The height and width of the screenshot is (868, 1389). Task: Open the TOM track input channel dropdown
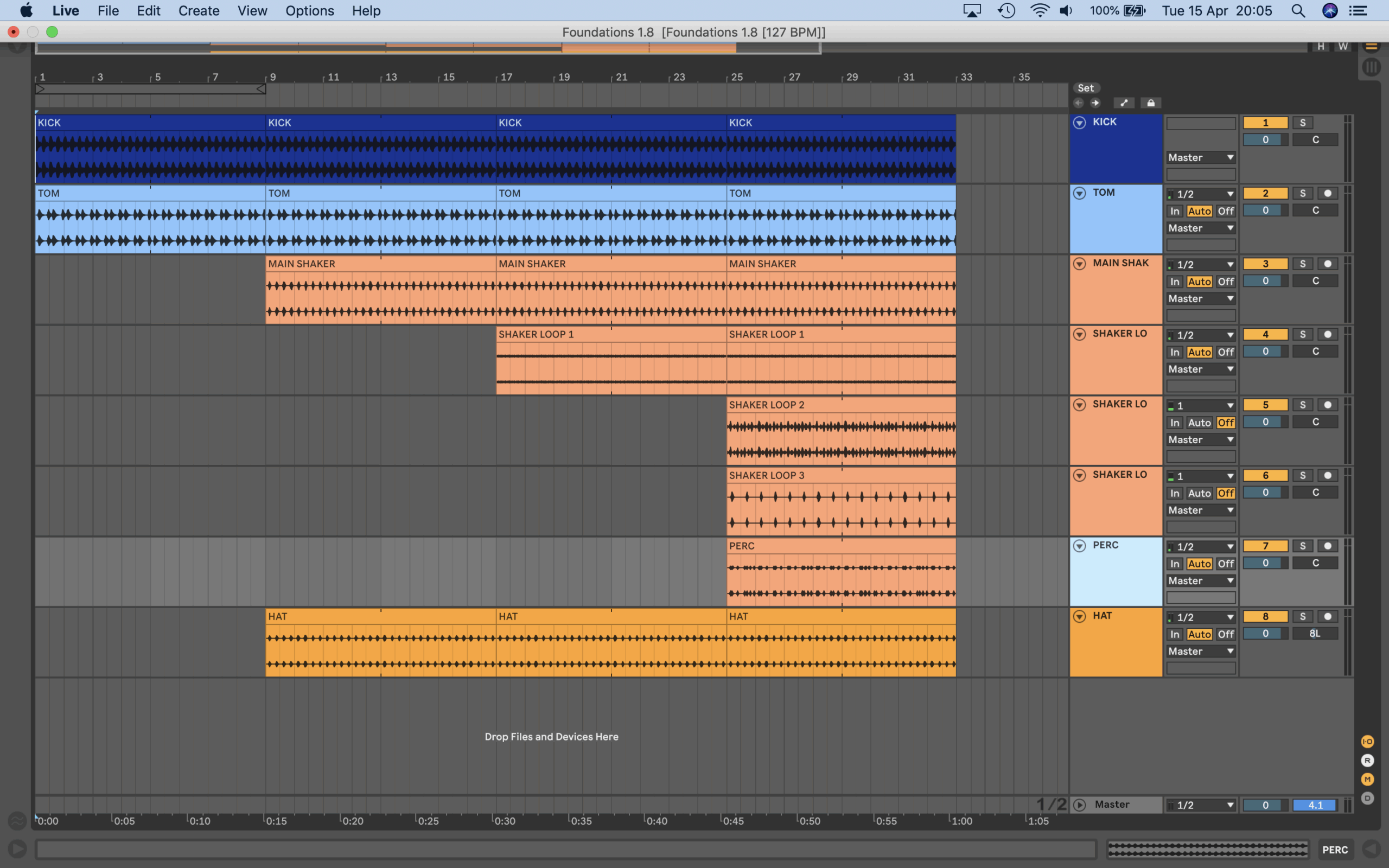[x=1201, y=194]
